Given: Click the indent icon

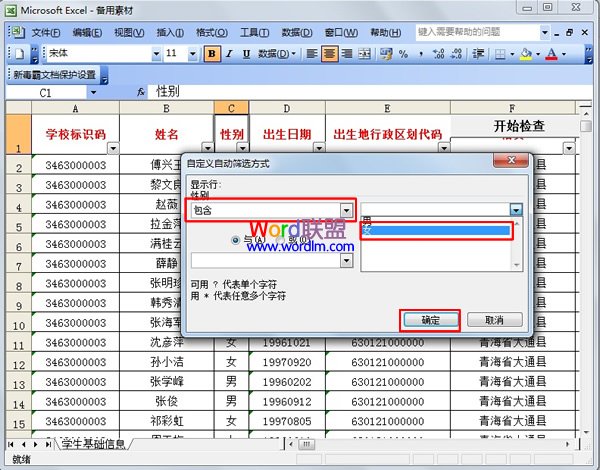Looking at the screenshot, I should pos(478,54).
